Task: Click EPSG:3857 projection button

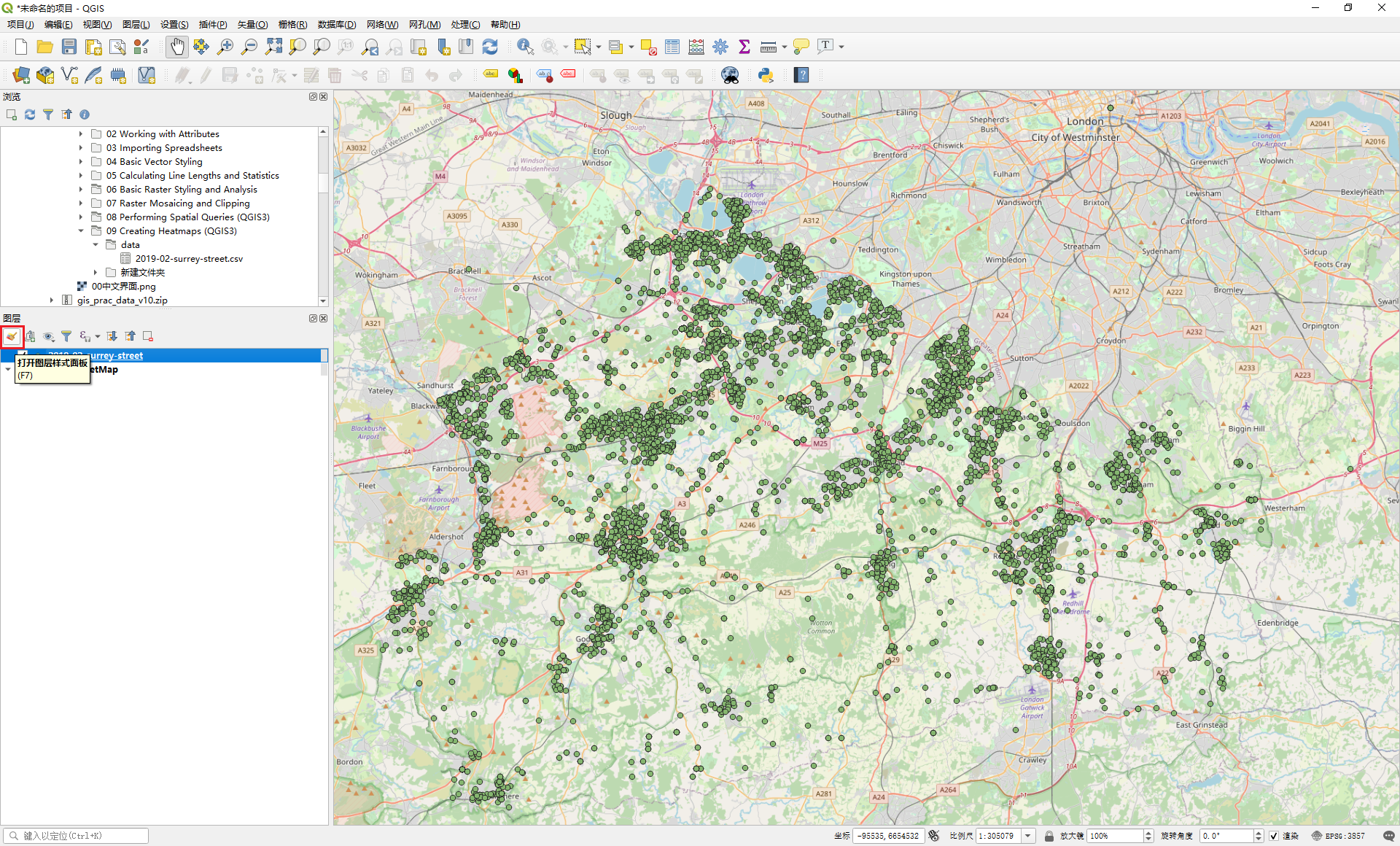Action: click(x=1339, y=836)
